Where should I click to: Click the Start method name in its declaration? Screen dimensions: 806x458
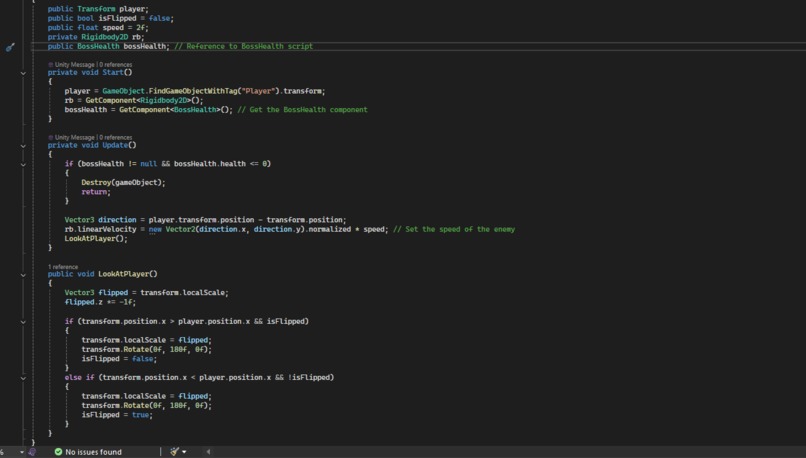[113, 72]
